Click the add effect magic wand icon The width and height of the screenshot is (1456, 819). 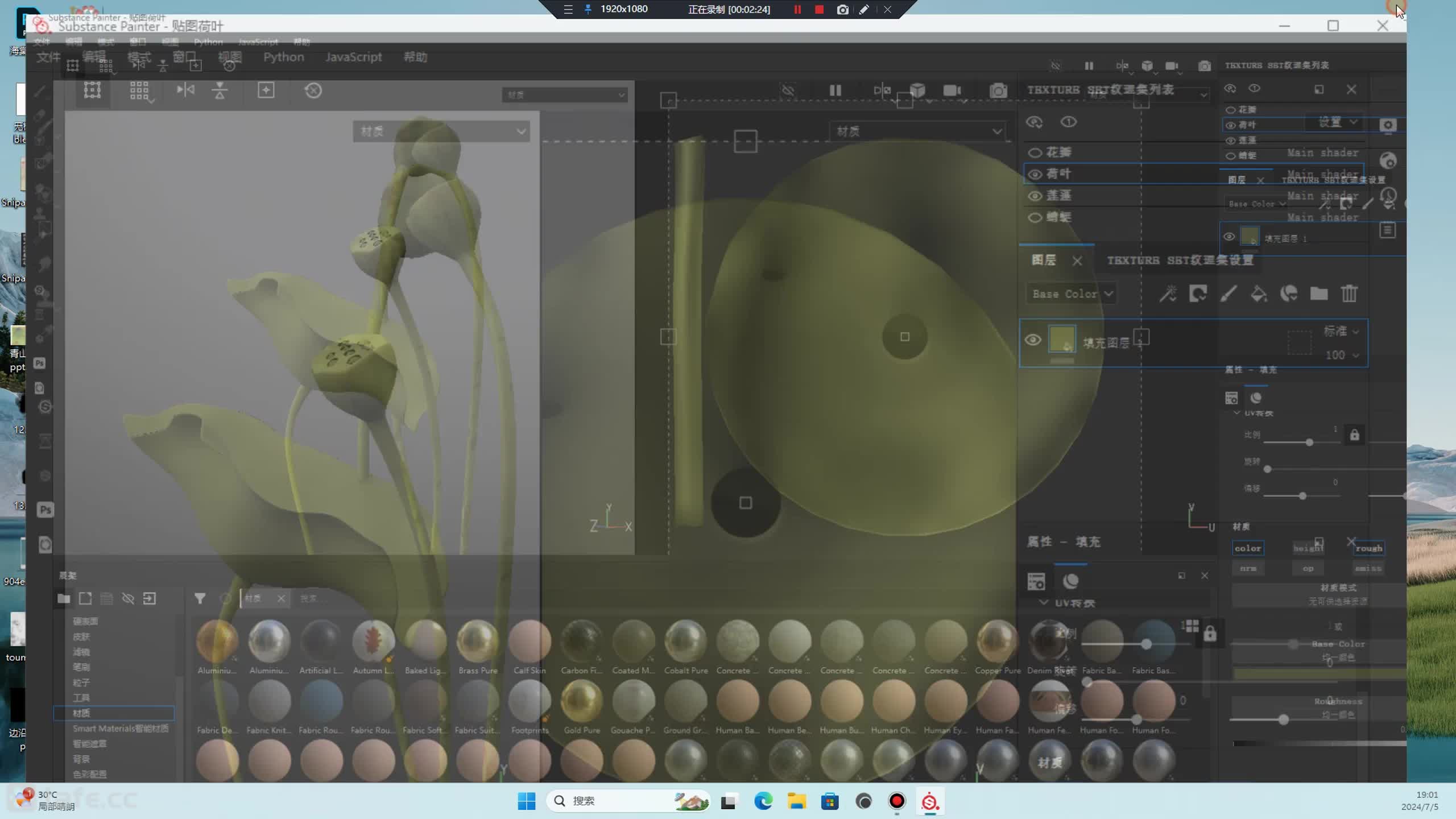click(1168, 294)
